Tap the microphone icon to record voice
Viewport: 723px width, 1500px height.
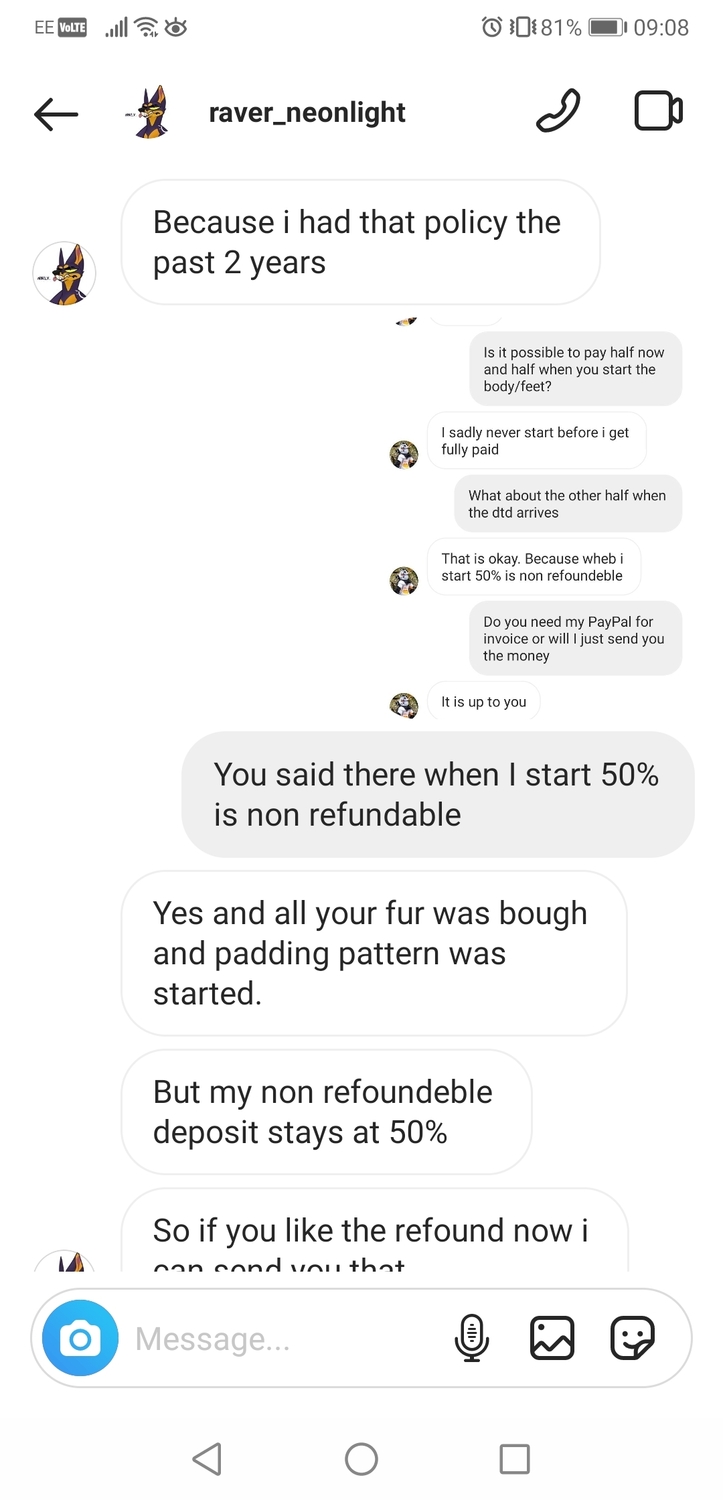click(472, 1338)
